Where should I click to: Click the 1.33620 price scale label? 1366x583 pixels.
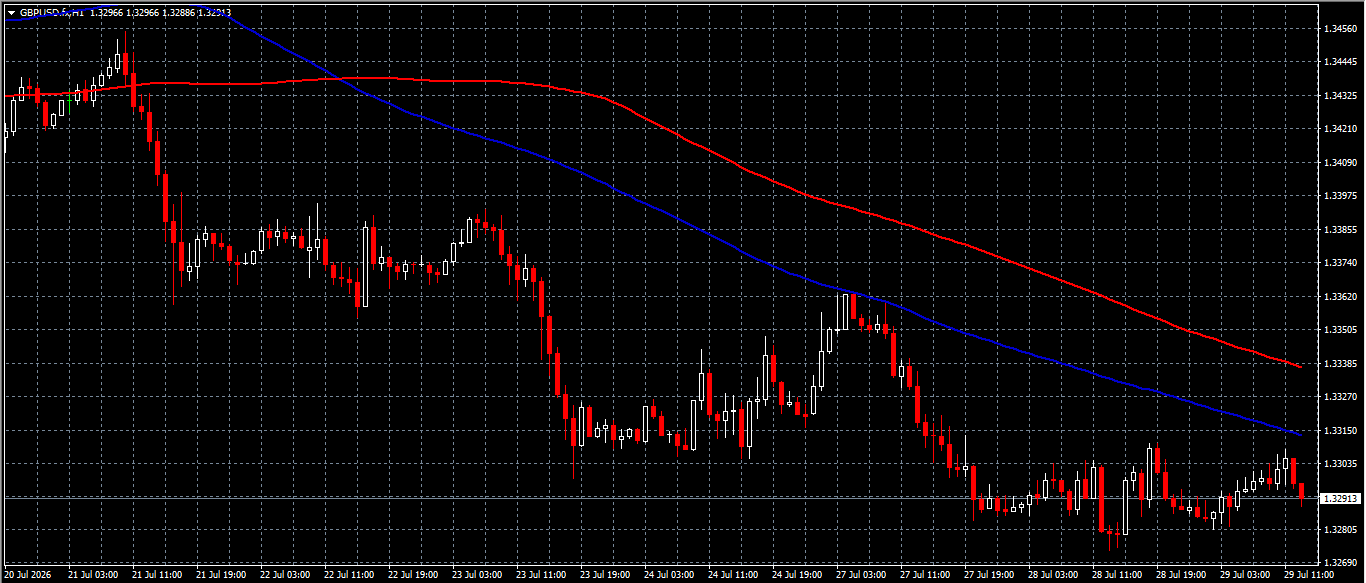point(1339,297)
